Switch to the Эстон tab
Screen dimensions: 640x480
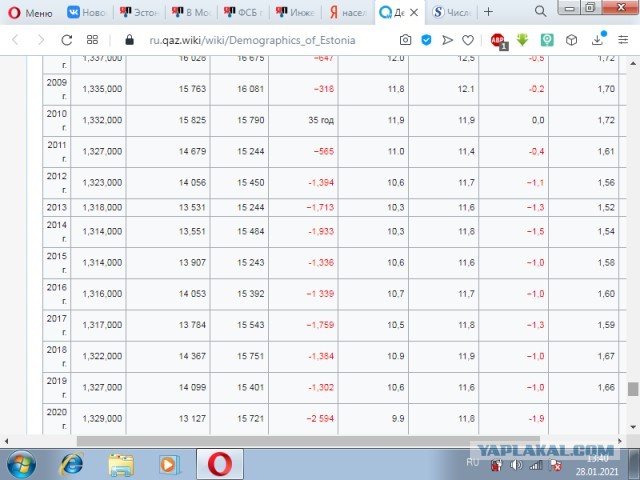[x=139, y=13]
